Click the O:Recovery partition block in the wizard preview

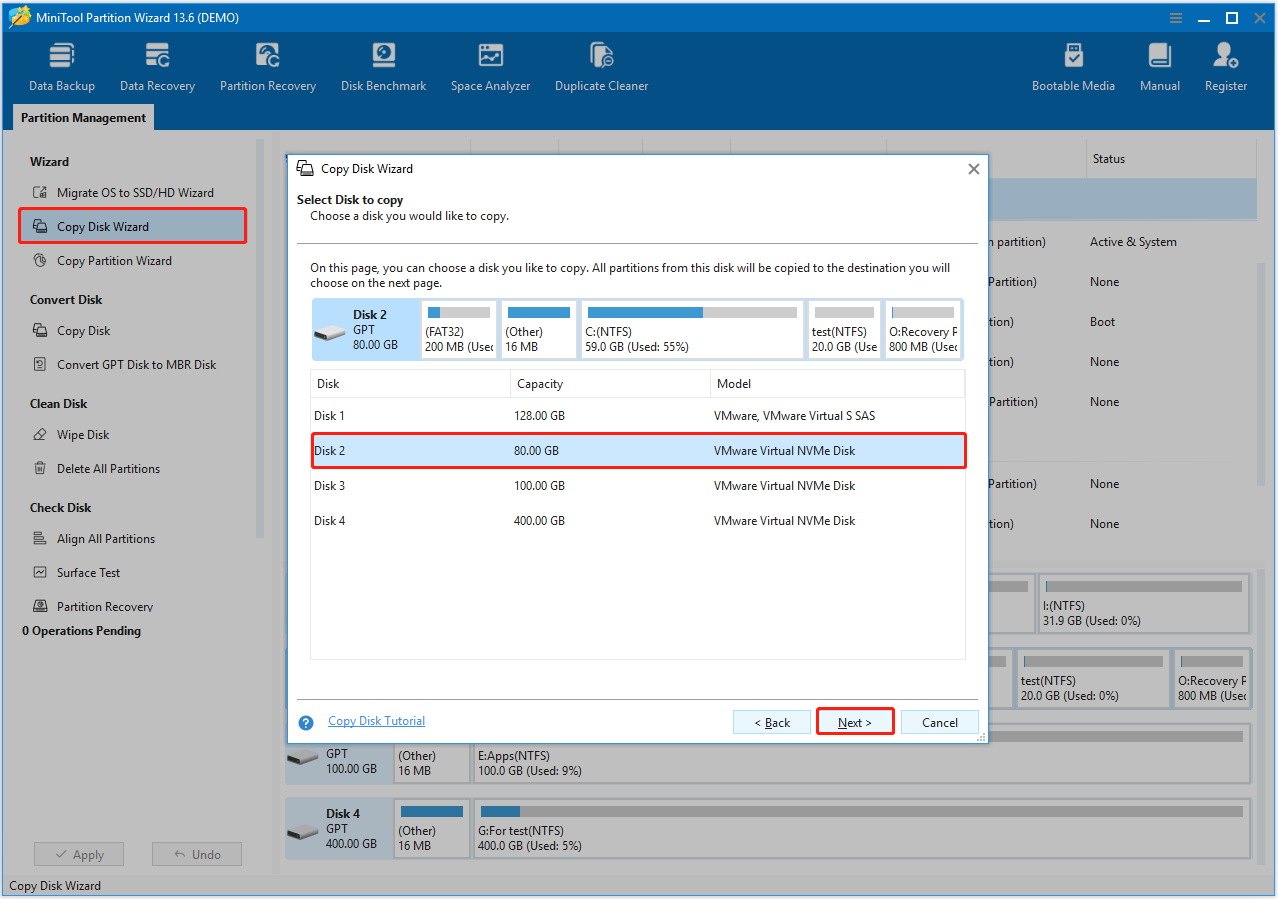coord(923,330)
